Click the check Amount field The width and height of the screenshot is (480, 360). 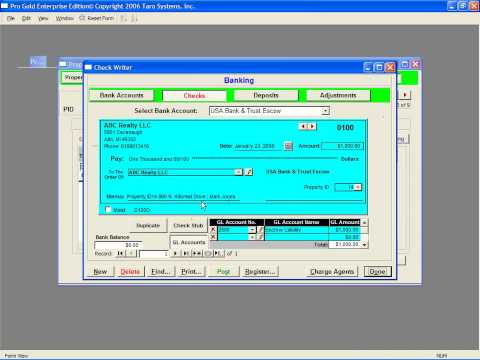click(342, 146)
